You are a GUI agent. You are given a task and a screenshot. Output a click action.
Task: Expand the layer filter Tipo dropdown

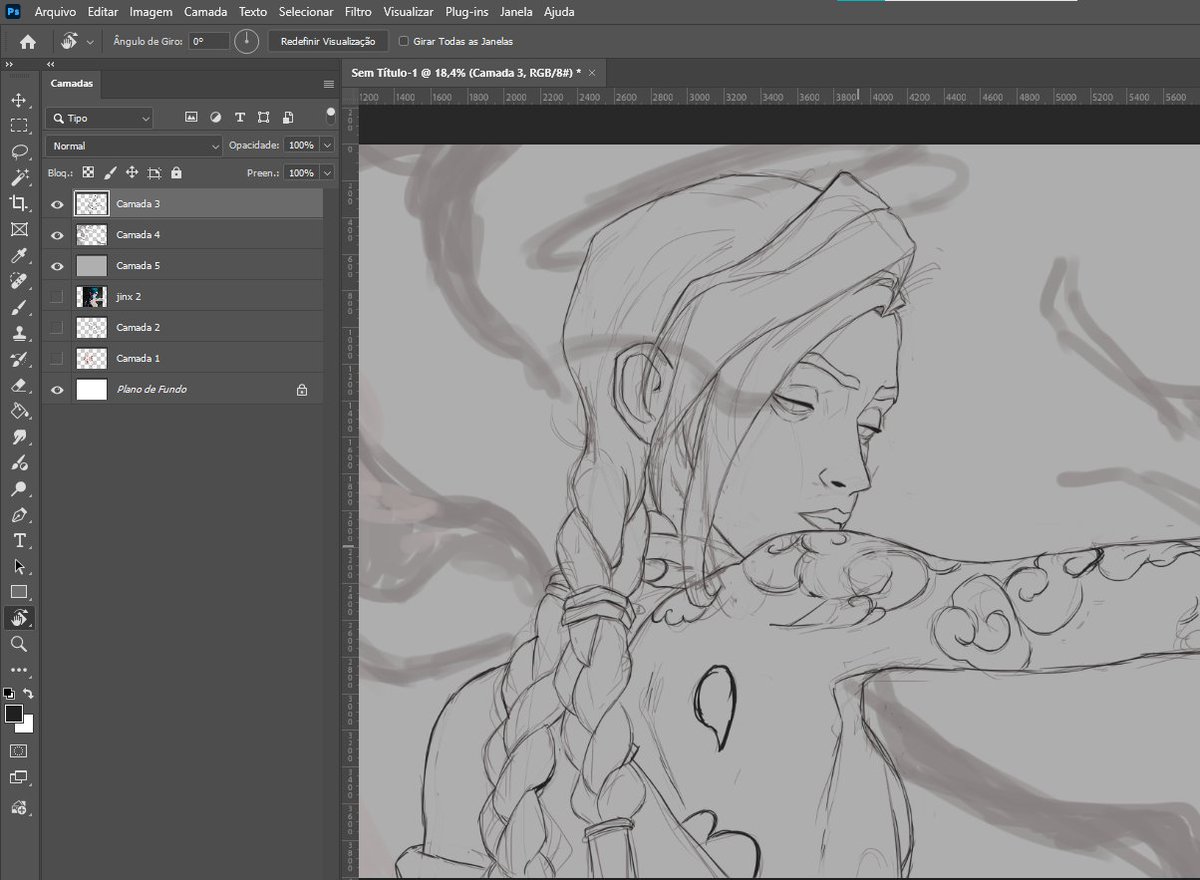[145, 118]
